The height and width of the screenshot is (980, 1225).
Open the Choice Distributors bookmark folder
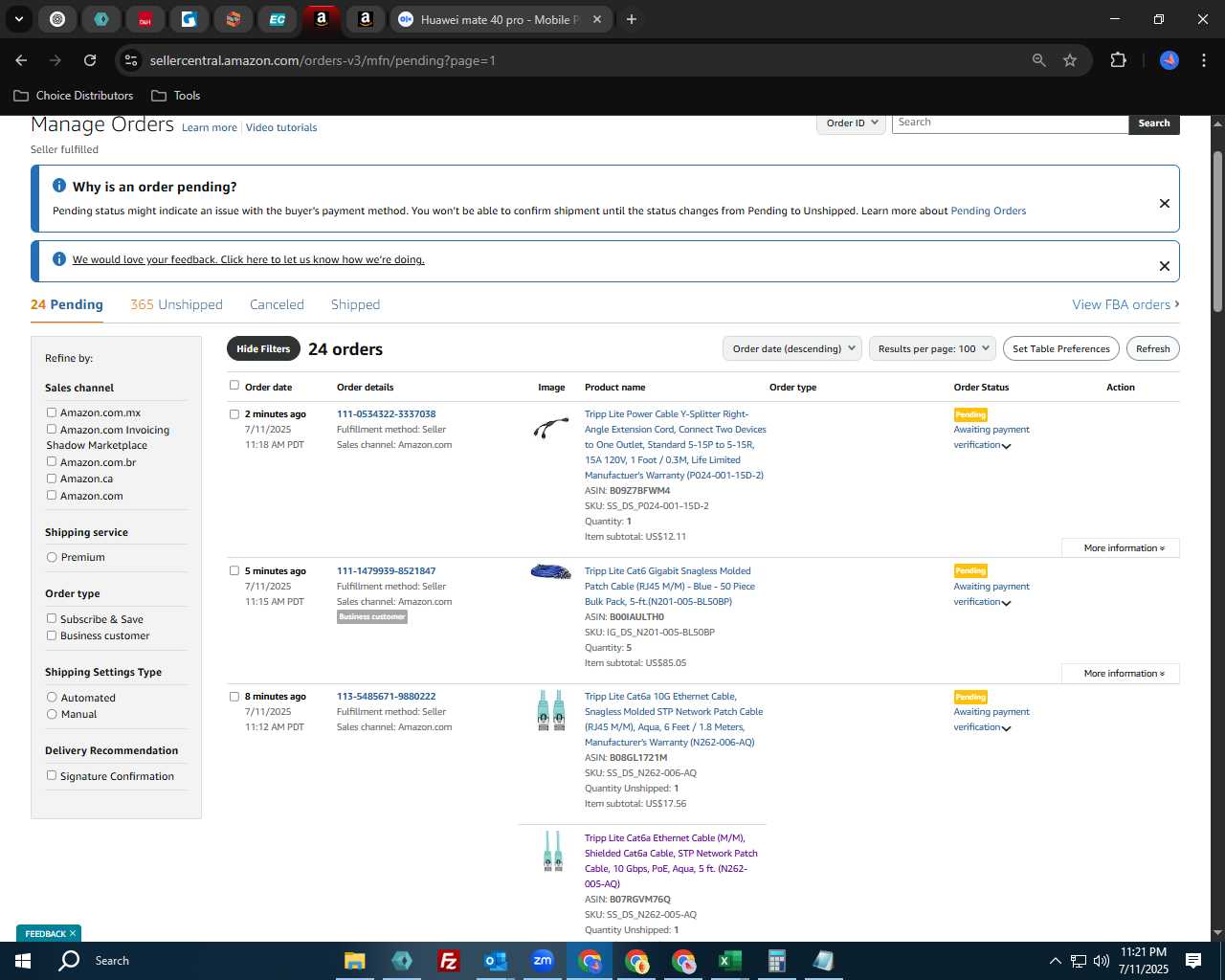(x=74, y=96)
